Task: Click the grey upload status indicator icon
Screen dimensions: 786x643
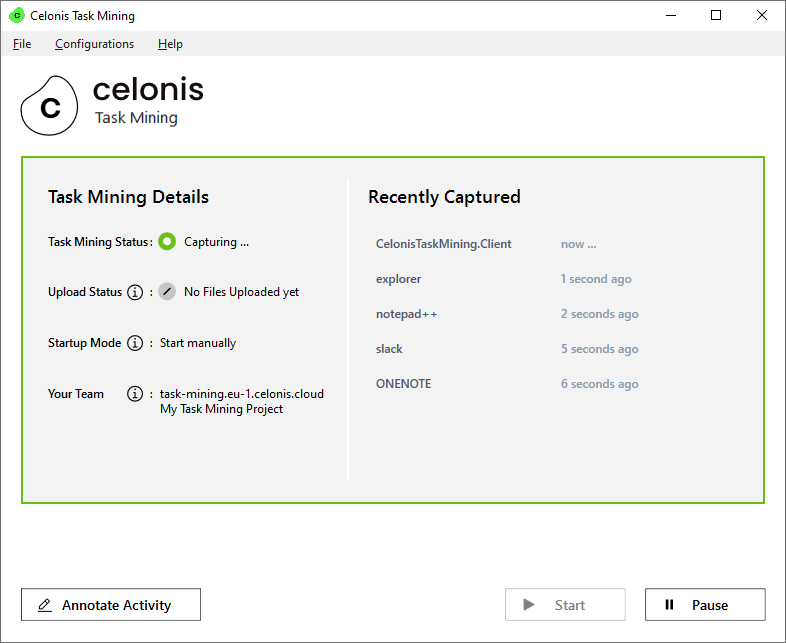Action: pos(167,292)
